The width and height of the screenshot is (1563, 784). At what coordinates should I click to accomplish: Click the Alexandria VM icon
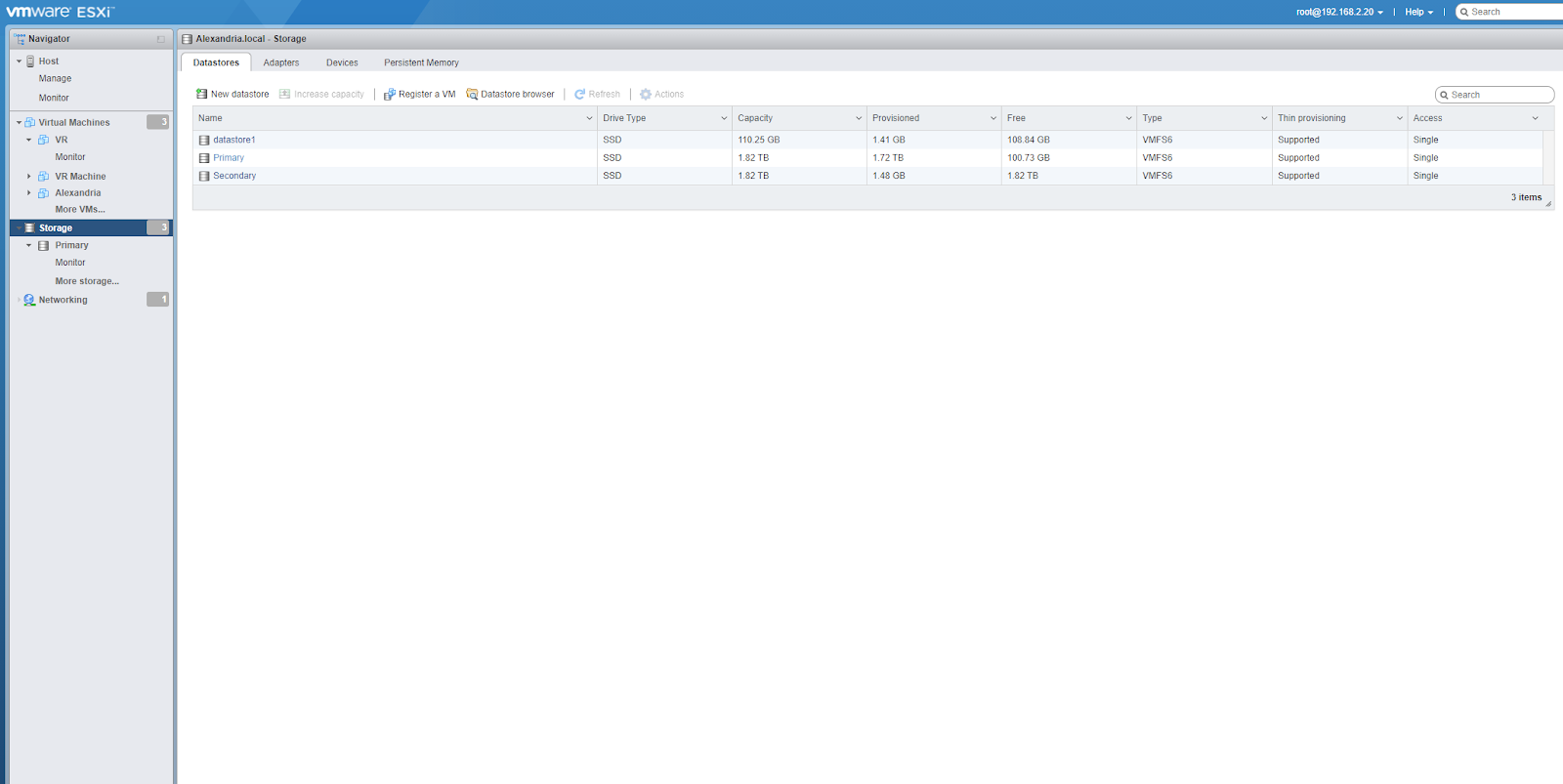pyautogui.click(x=43, y=192)
